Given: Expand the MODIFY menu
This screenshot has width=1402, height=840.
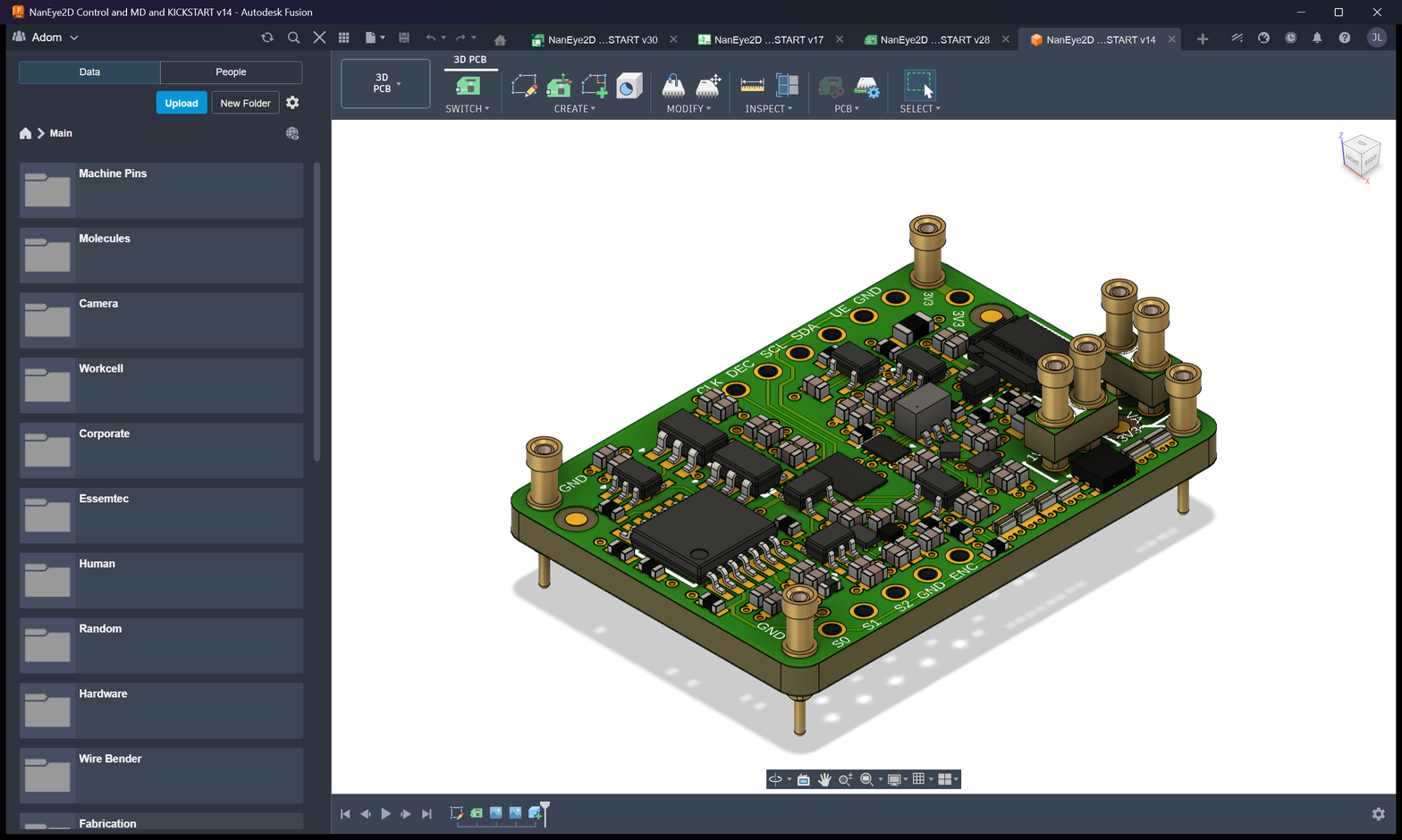Looking at the screenshot, I should (688, 109).
